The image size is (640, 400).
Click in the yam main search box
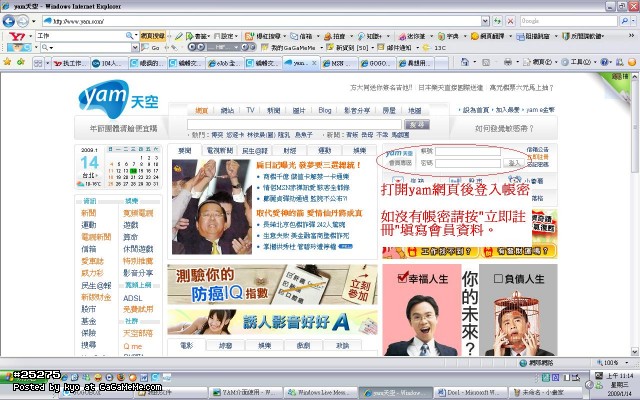(294, 124)
